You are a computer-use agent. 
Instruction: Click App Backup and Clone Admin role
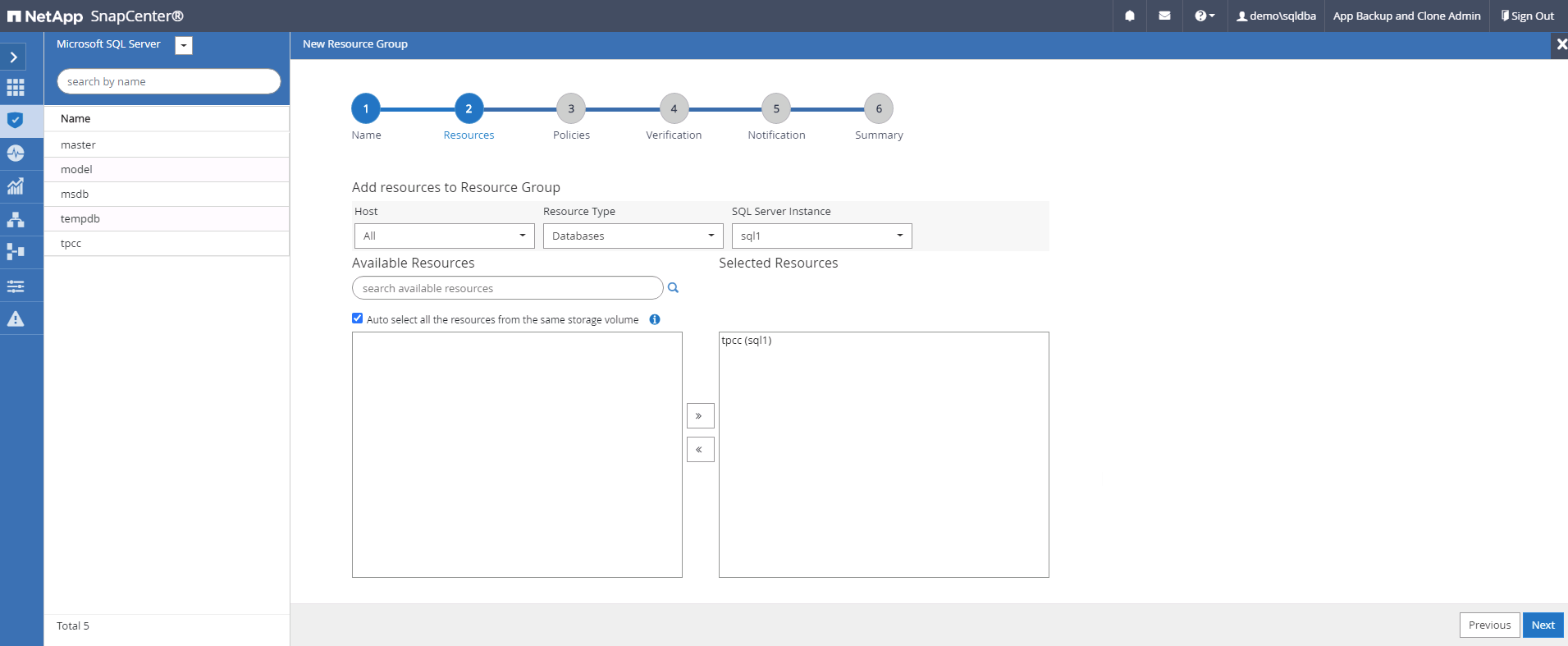tap(1406, 16)
